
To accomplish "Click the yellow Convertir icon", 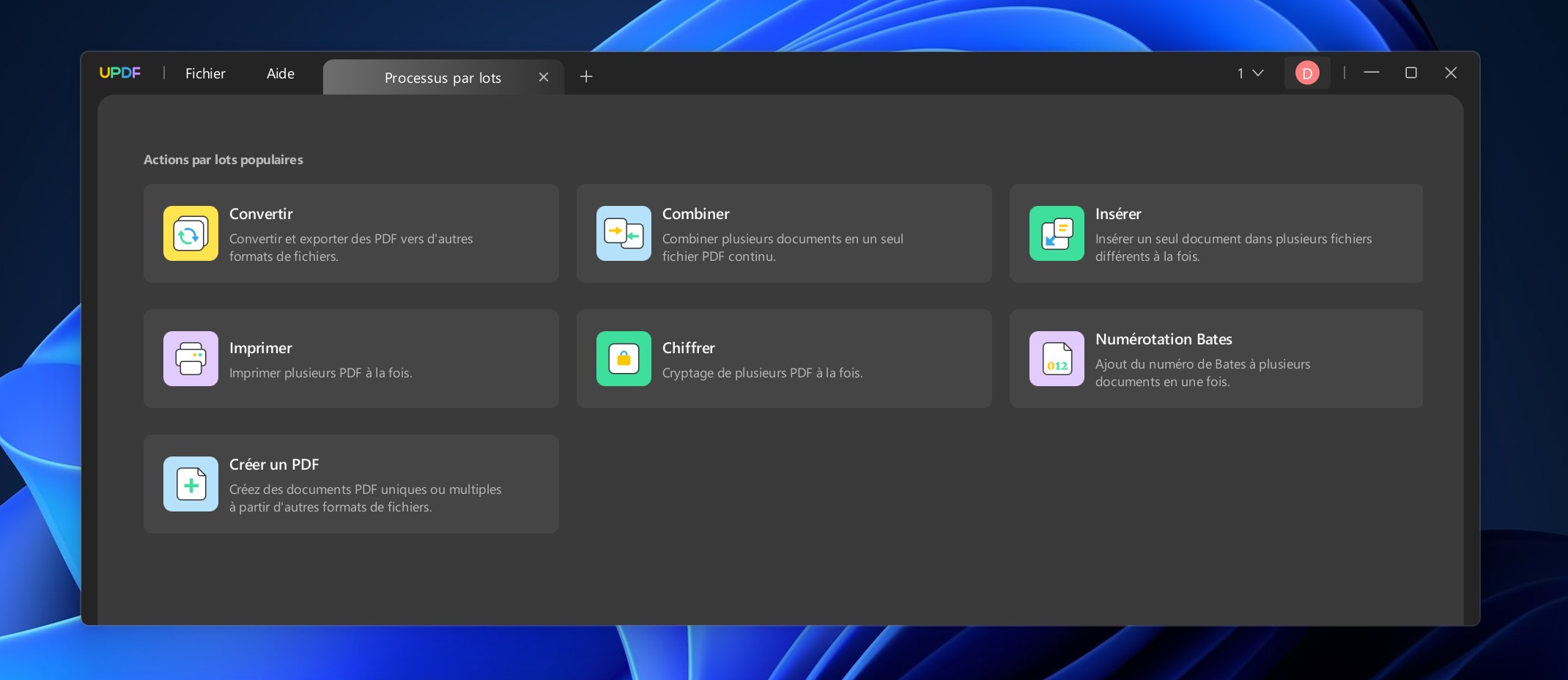I will (x=191, y=234).
